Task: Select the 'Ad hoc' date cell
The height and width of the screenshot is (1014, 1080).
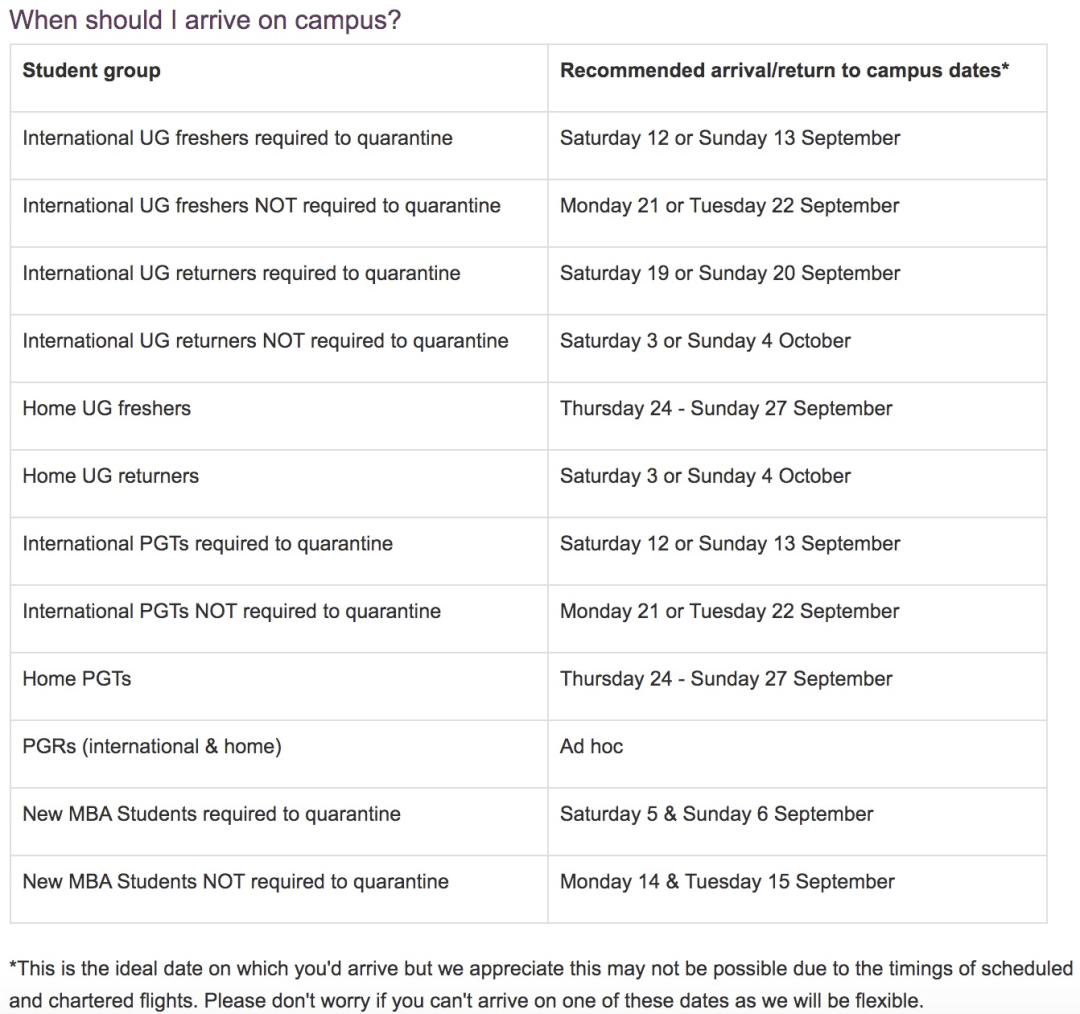Action: point(591,746)
